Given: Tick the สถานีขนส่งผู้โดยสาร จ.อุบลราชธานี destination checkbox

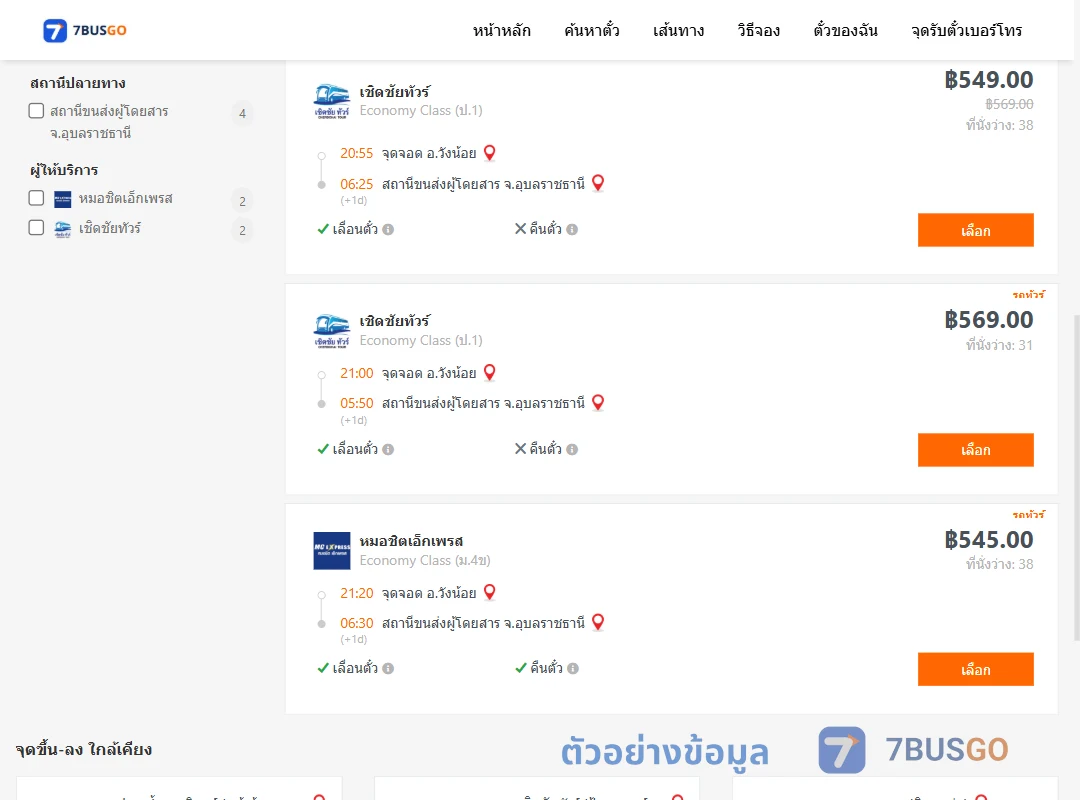Looking at the screenshot, I should [37, 111].
